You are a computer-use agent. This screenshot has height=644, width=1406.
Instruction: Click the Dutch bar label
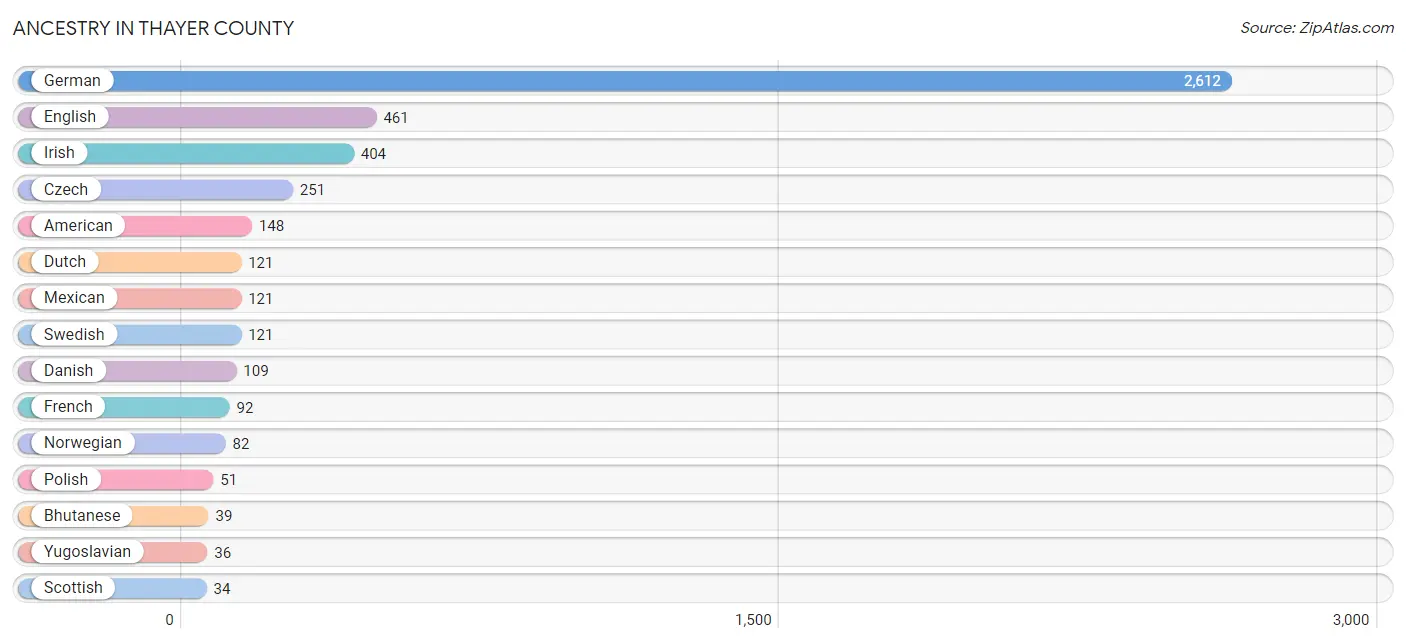(65, 262)
